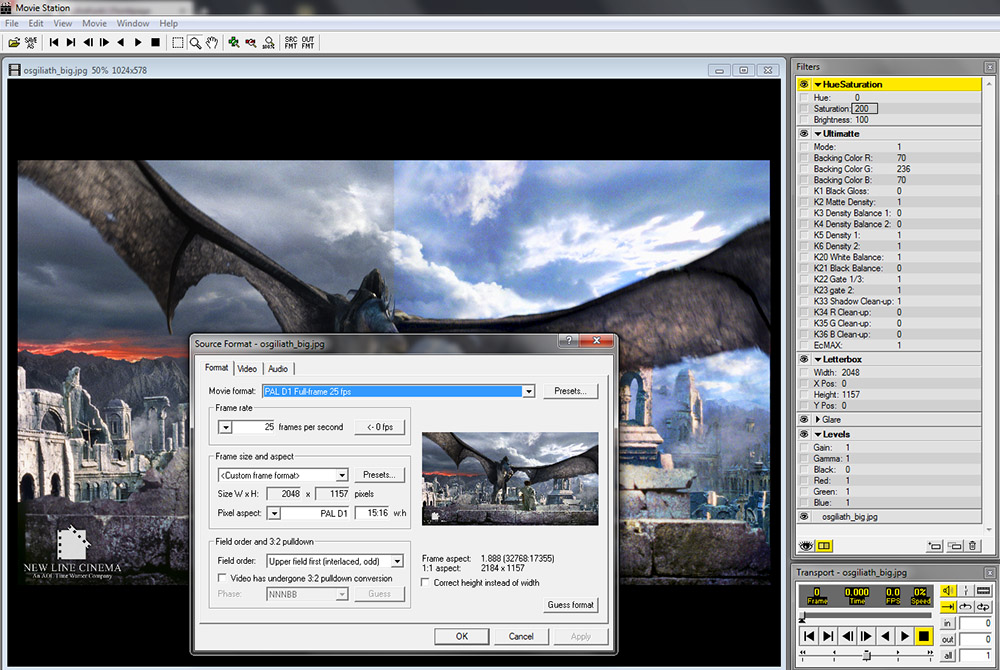Click the Guess format button
Viewport: 1000px width, 670px height.
click(x=571, y=604)
